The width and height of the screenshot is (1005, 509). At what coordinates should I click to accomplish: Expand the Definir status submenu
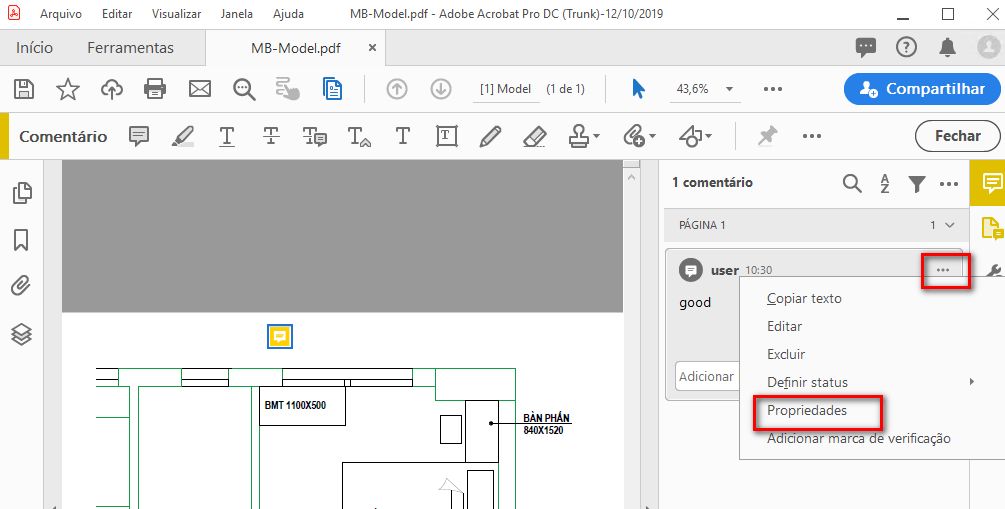click(972, 382)
